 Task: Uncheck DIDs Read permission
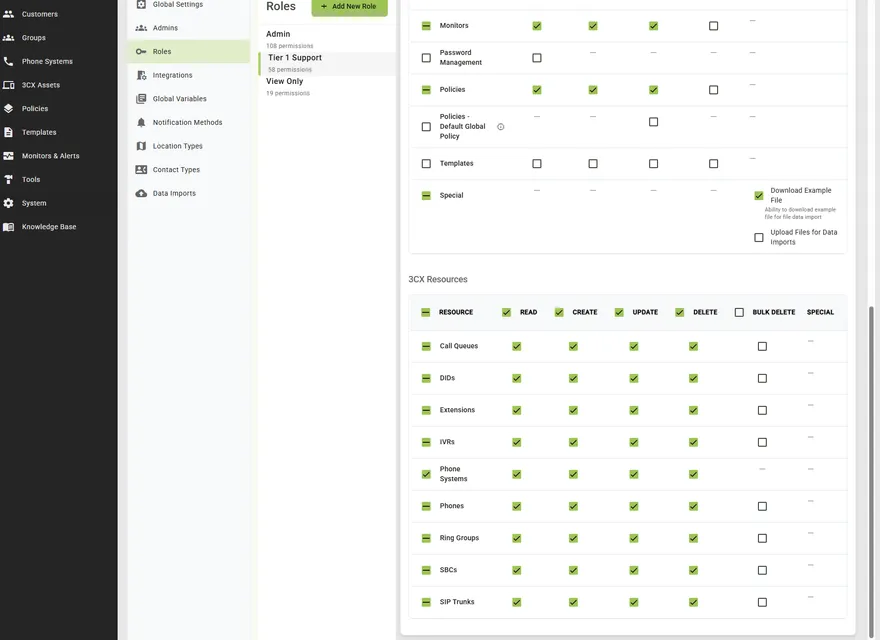click(516, 378)
